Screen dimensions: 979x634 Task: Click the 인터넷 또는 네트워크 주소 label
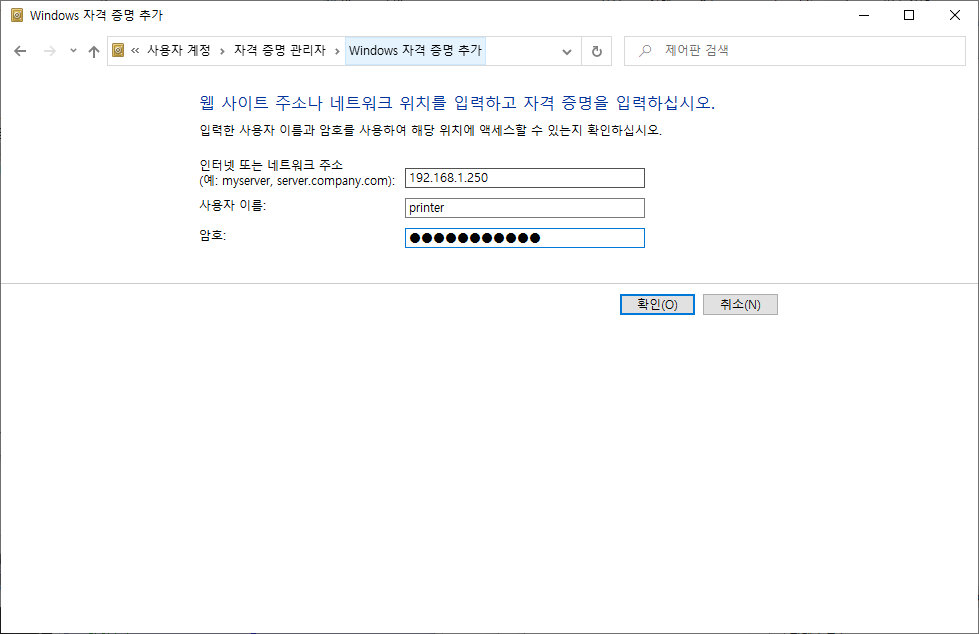271,165
